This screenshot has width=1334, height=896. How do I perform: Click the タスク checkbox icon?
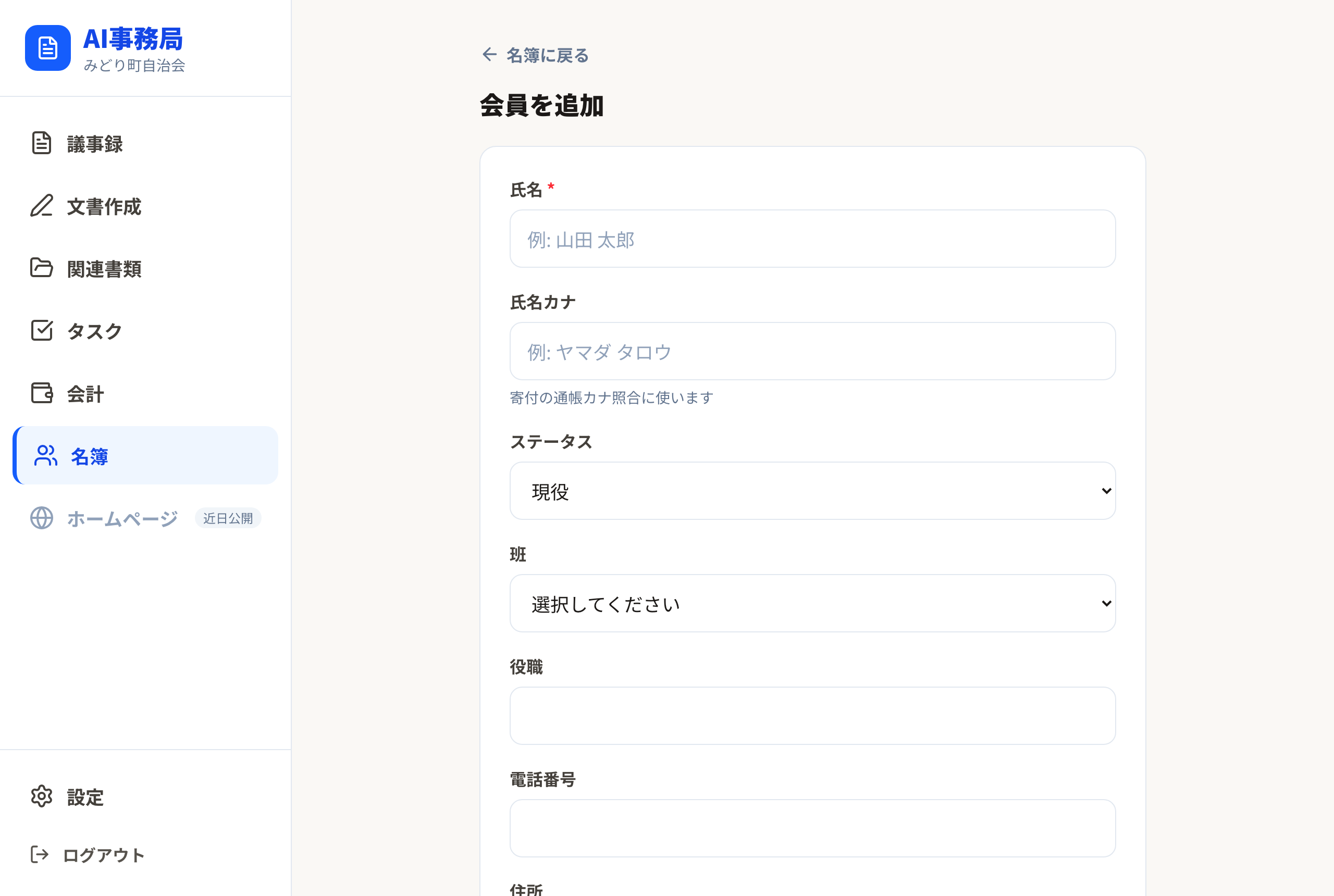[x=42, y=330]
